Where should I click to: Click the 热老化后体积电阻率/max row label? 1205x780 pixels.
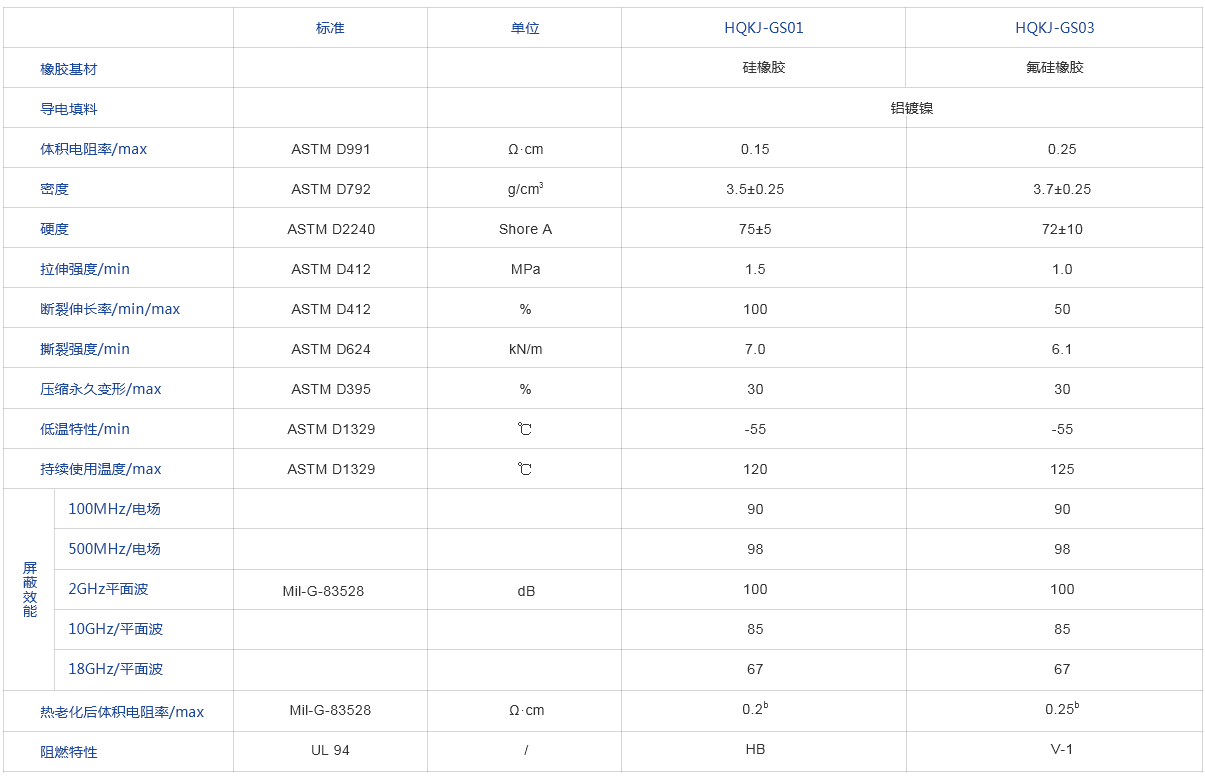click(x=122, y=712)
